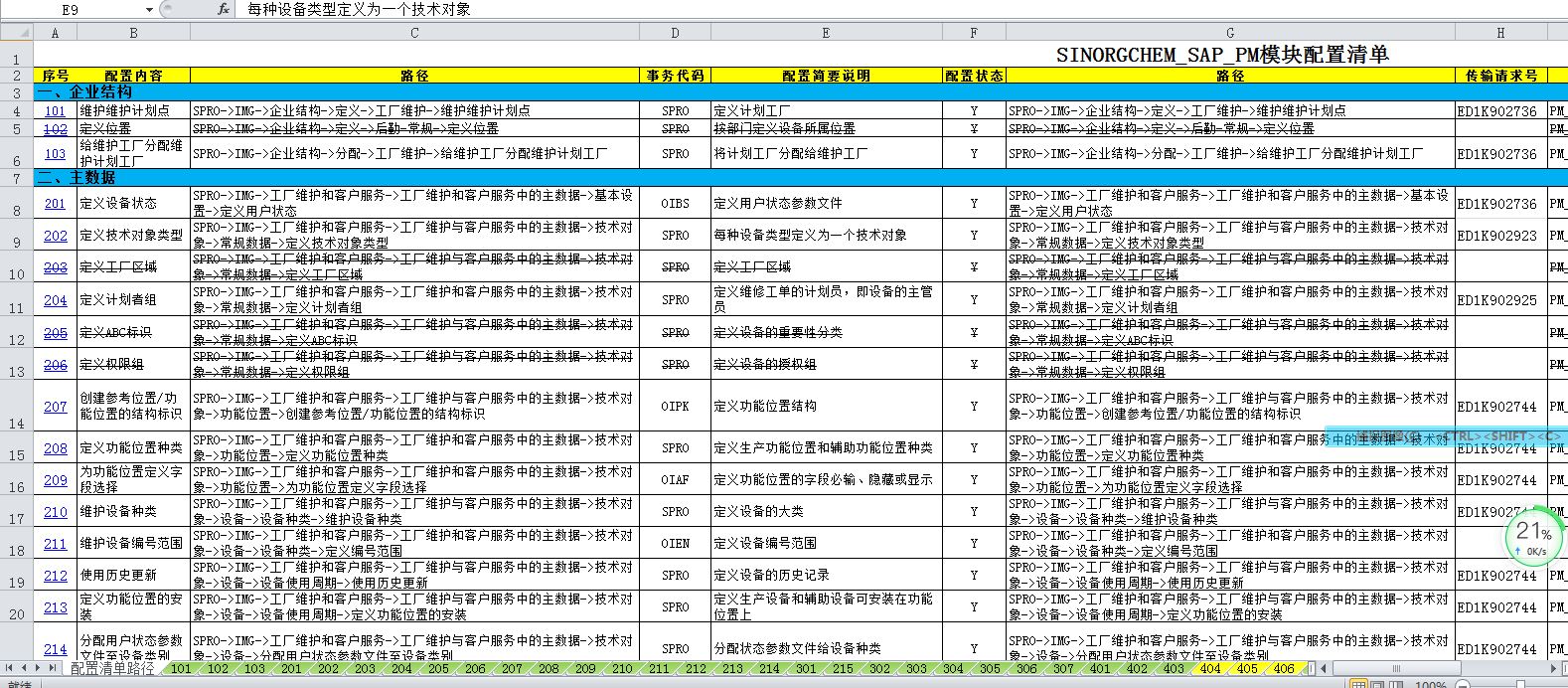
Task: Select column A header
Action: click(55, 33)
